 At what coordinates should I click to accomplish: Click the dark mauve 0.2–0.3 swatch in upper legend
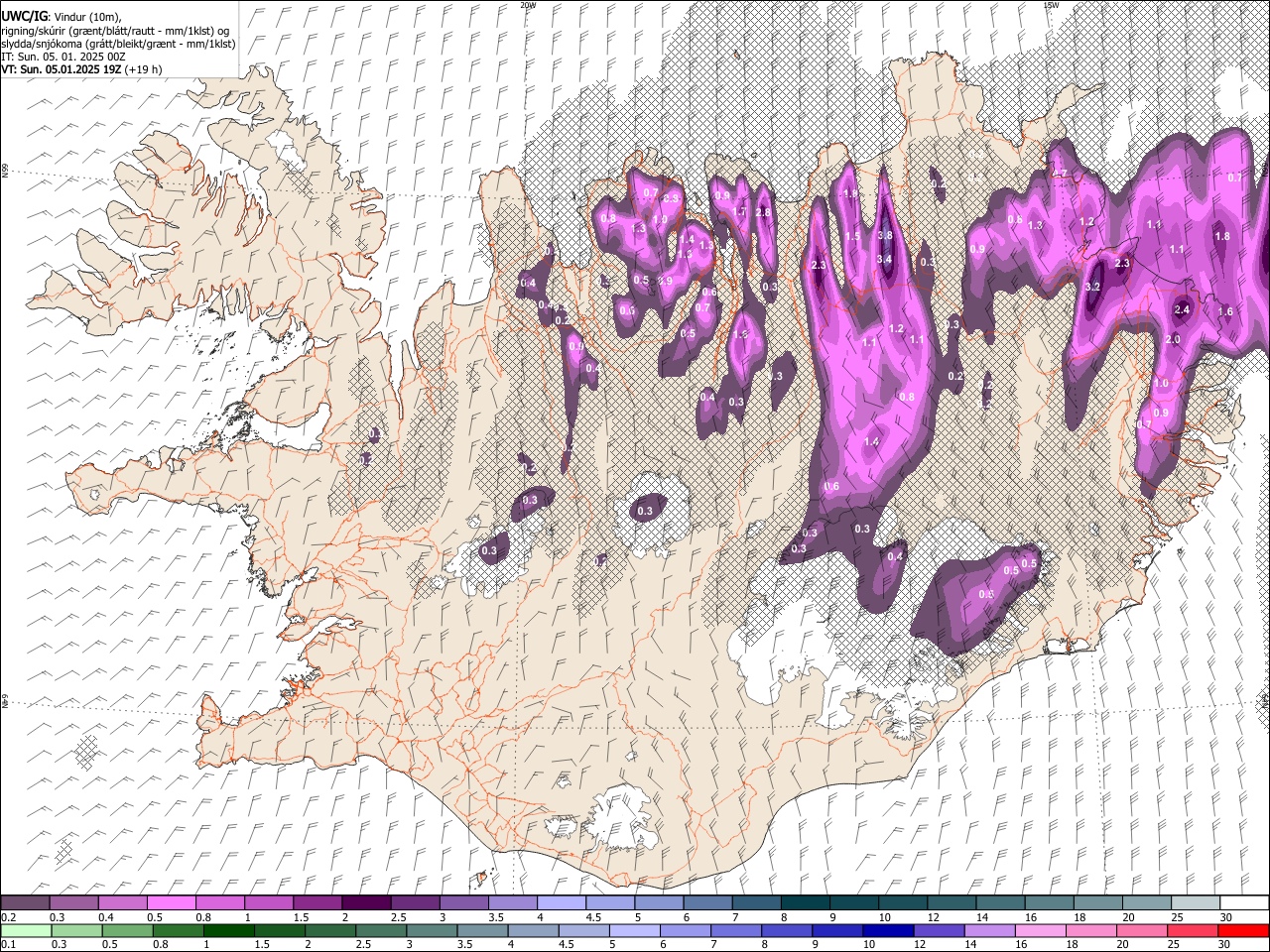pyautogui.click(x=25, y=903)
